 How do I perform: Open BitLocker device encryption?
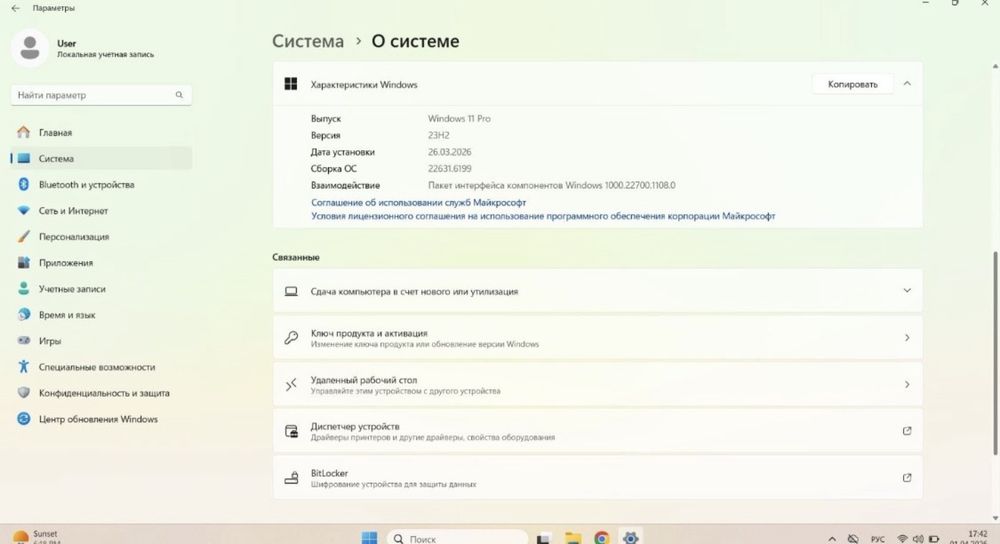598,478
